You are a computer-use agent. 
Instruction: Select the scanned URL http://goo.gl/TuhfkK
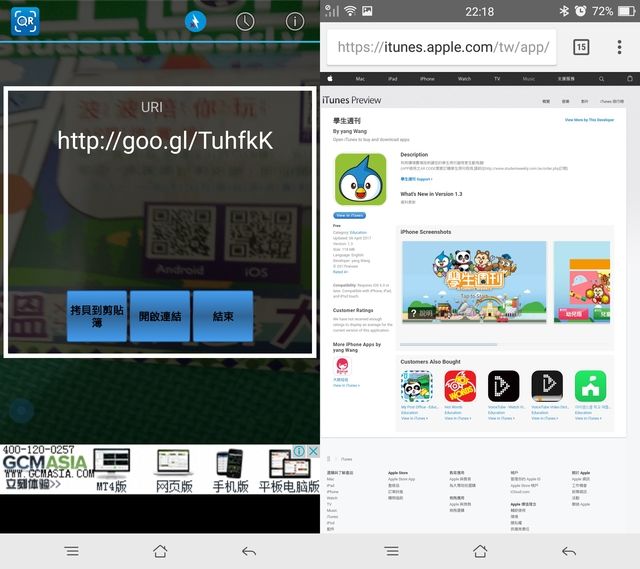click(165, 141)
